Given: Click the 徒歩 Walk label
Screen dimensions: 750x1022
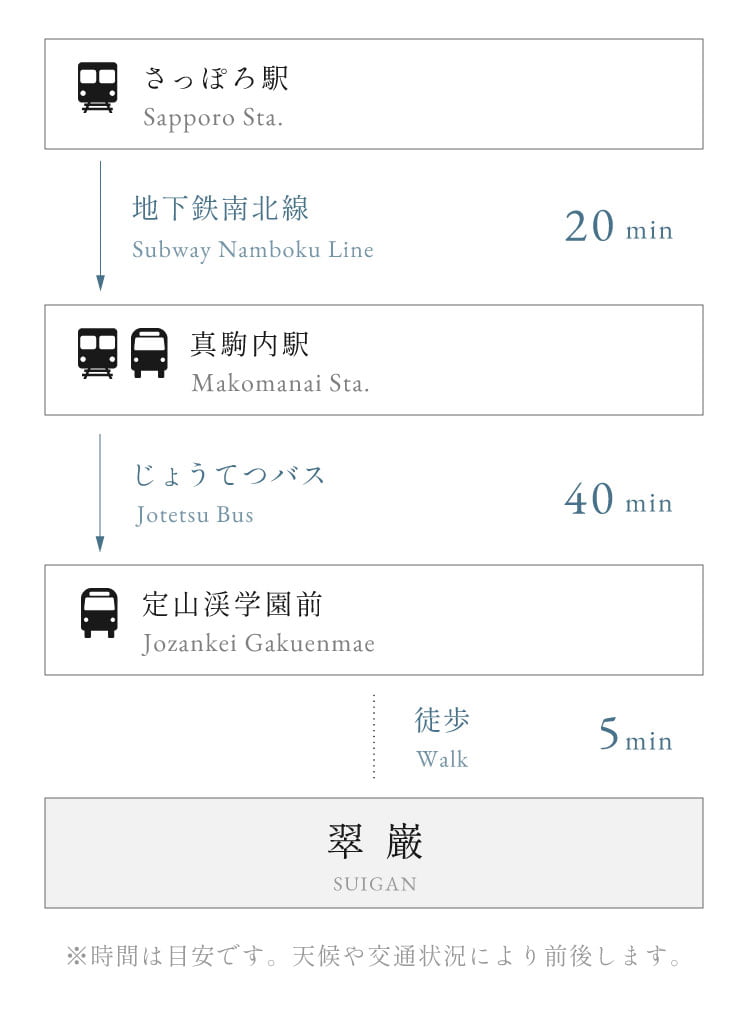Looking at the screenshot, I should 442,738.
